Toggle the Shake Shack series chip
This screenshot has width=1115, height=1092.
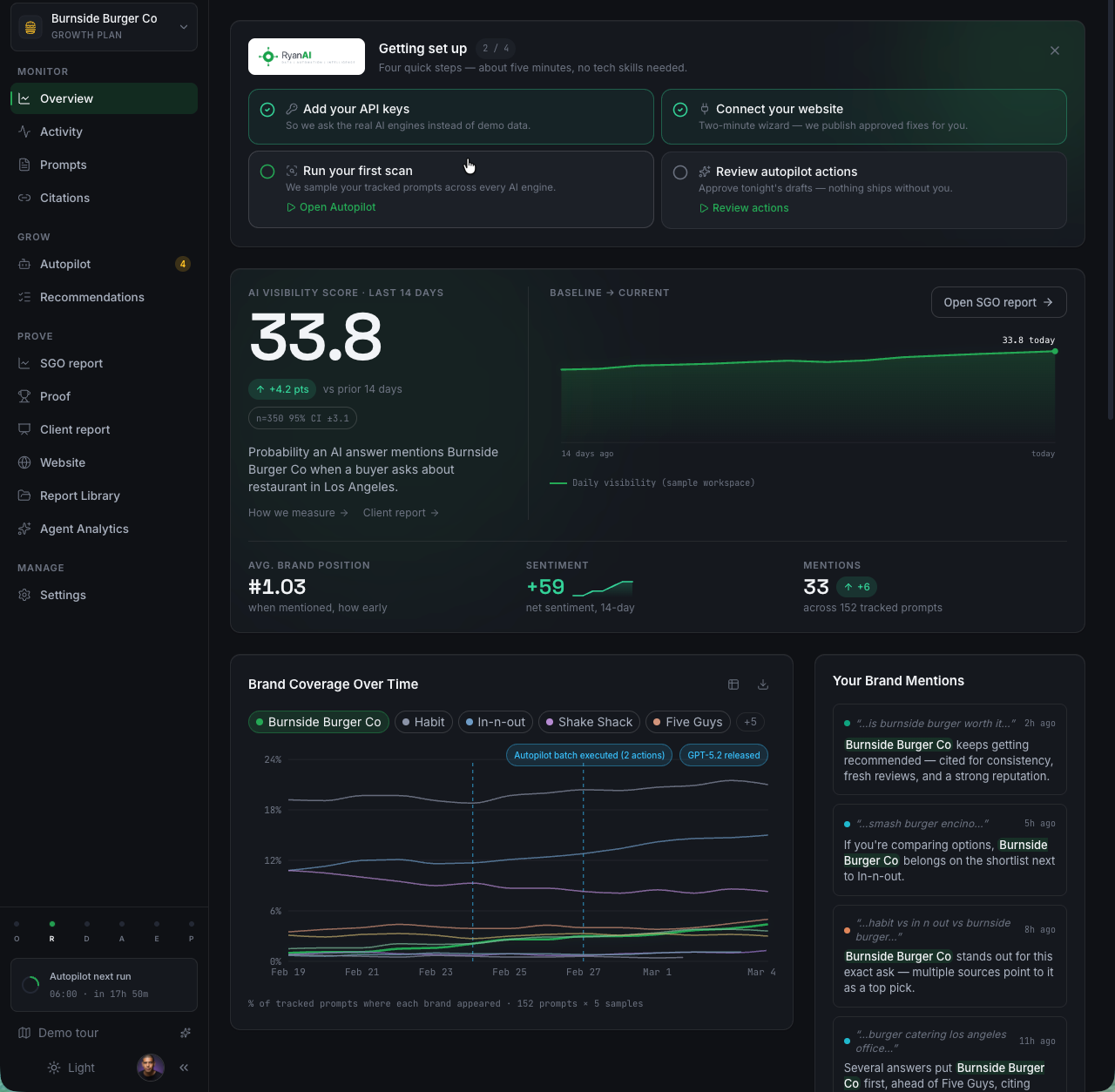[x=589, y=722]
